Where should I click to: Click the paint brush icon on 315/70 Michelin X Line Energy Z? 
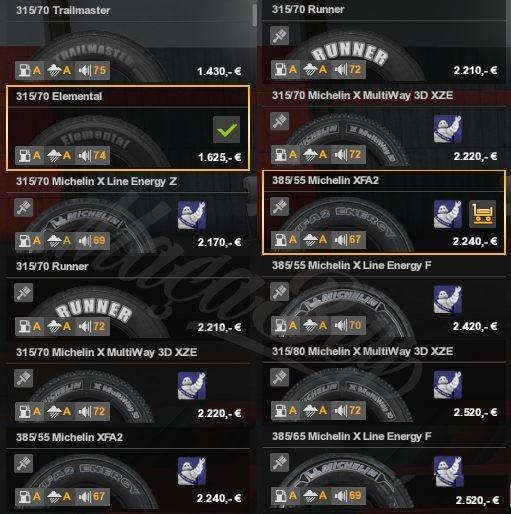point(24,207)
